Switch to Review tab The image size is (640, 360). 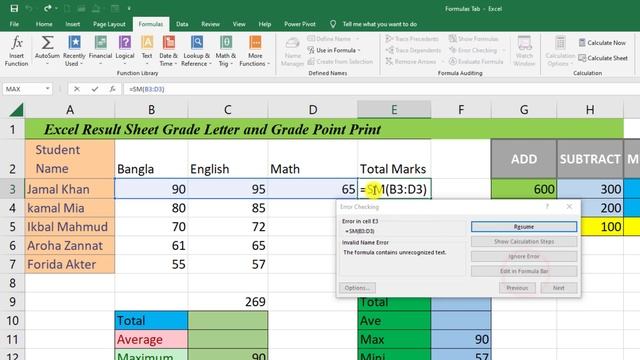[x=210, y=24]
